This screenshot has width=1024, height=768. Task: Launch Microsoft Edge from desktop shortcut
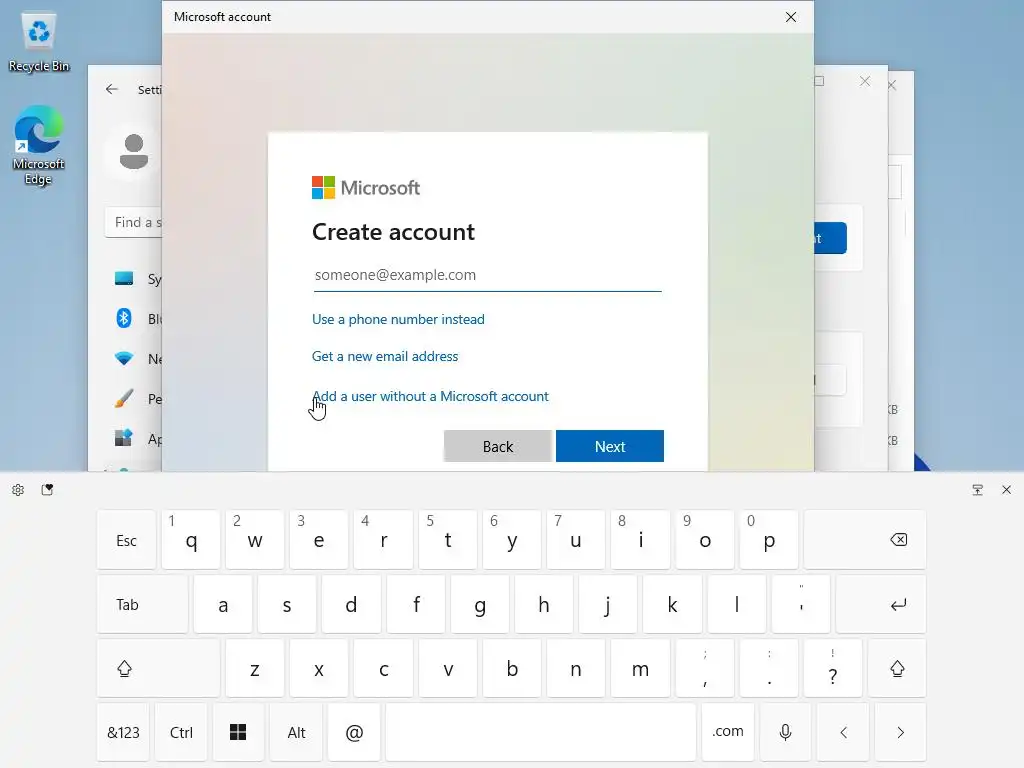point(39,145)
